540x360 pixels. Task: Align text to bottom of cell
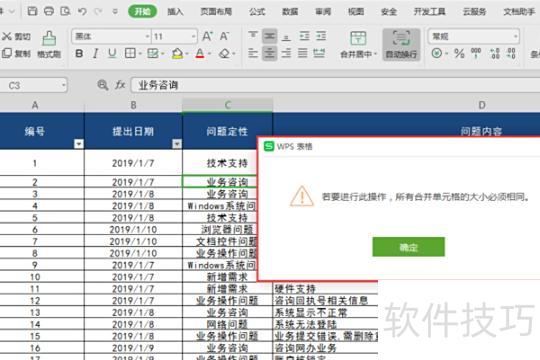[286, 36]
